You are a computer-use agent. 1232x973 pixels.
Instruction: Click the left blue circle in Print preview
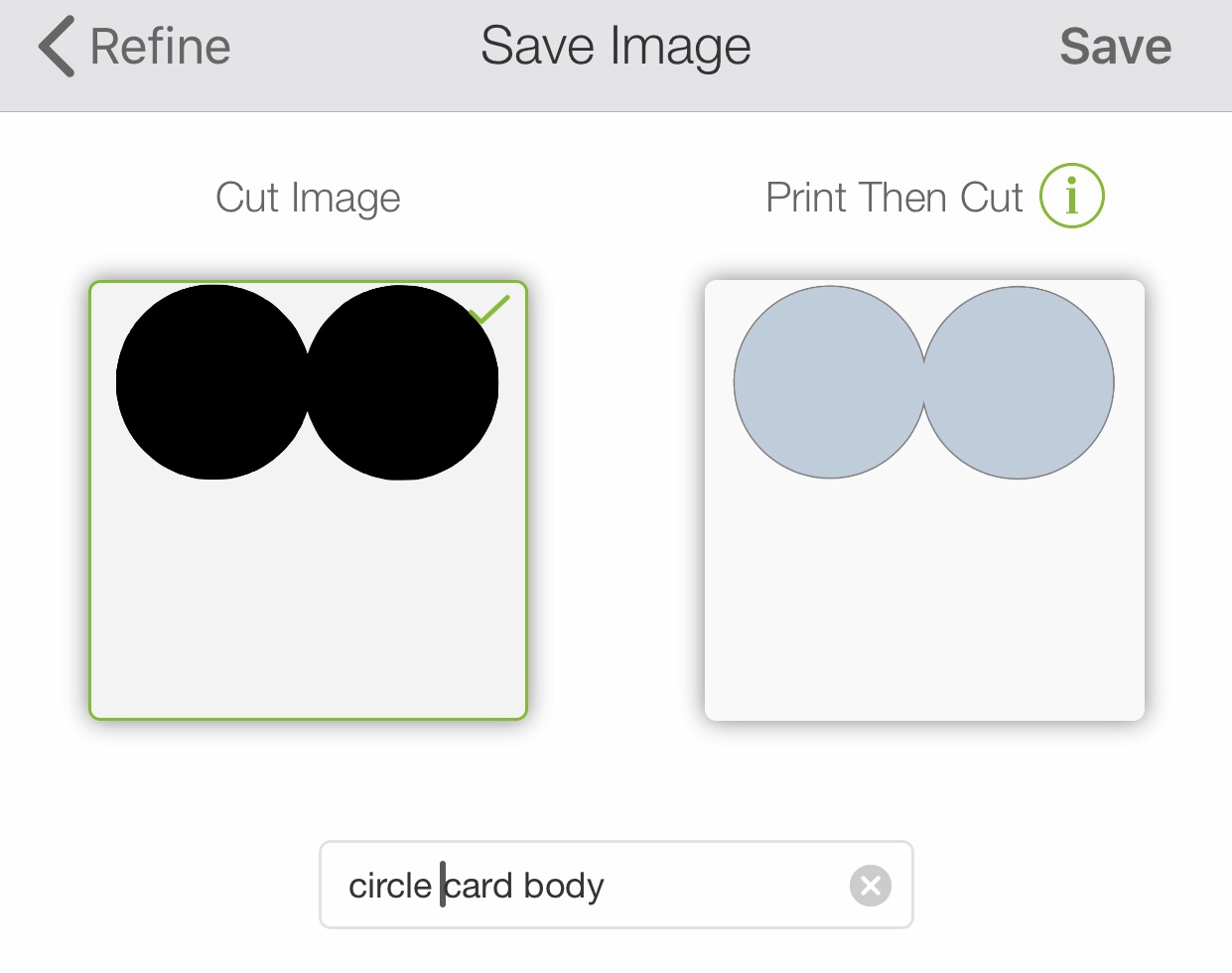pos(829,382)
